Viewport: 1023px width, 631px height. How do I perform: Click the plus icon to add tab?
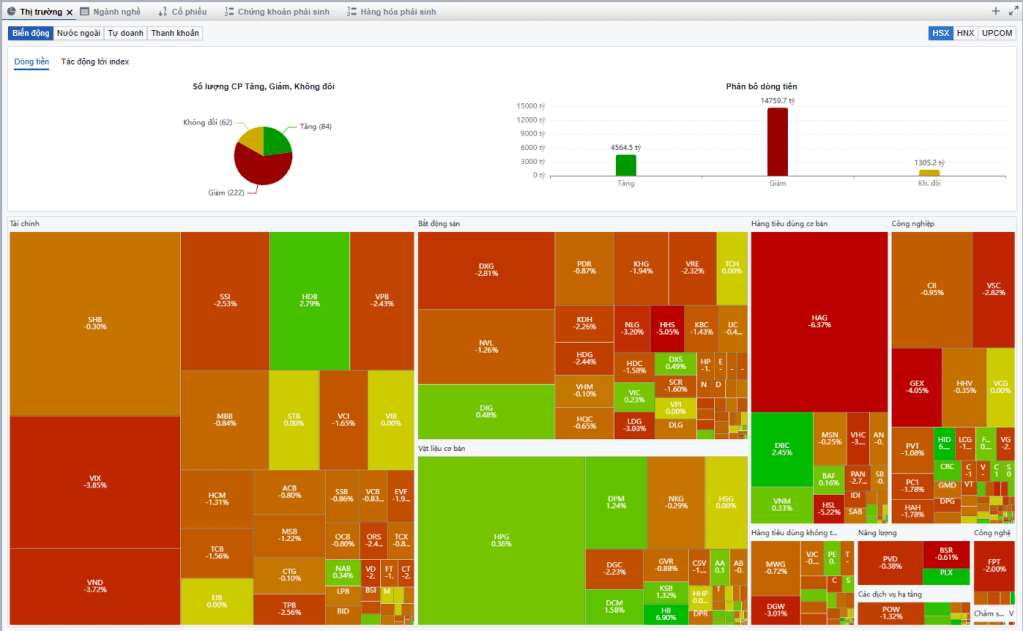995,11
